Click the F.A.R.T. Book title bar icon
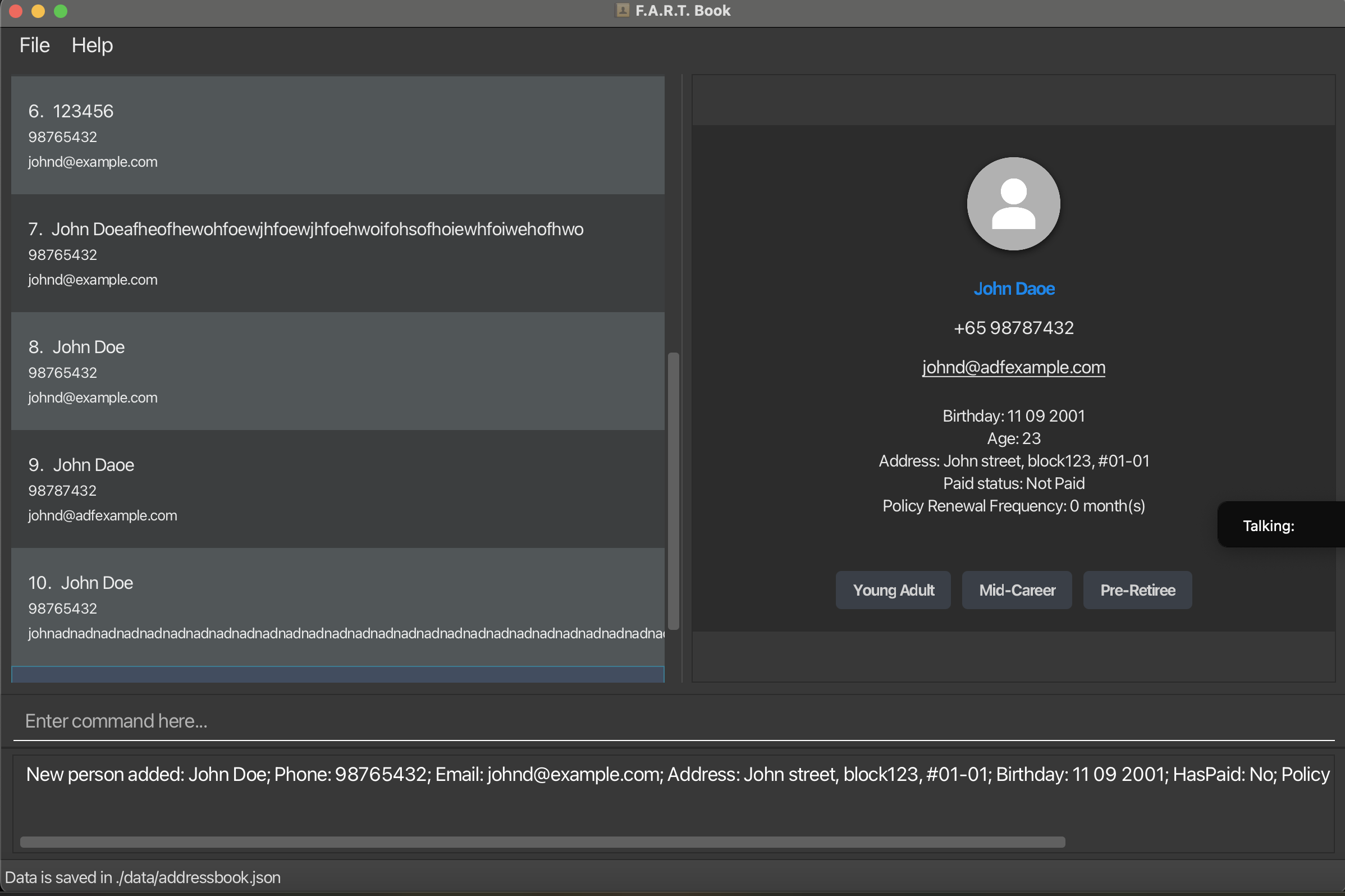Viewport: 1345px width, 896px height. pos(622,10)
